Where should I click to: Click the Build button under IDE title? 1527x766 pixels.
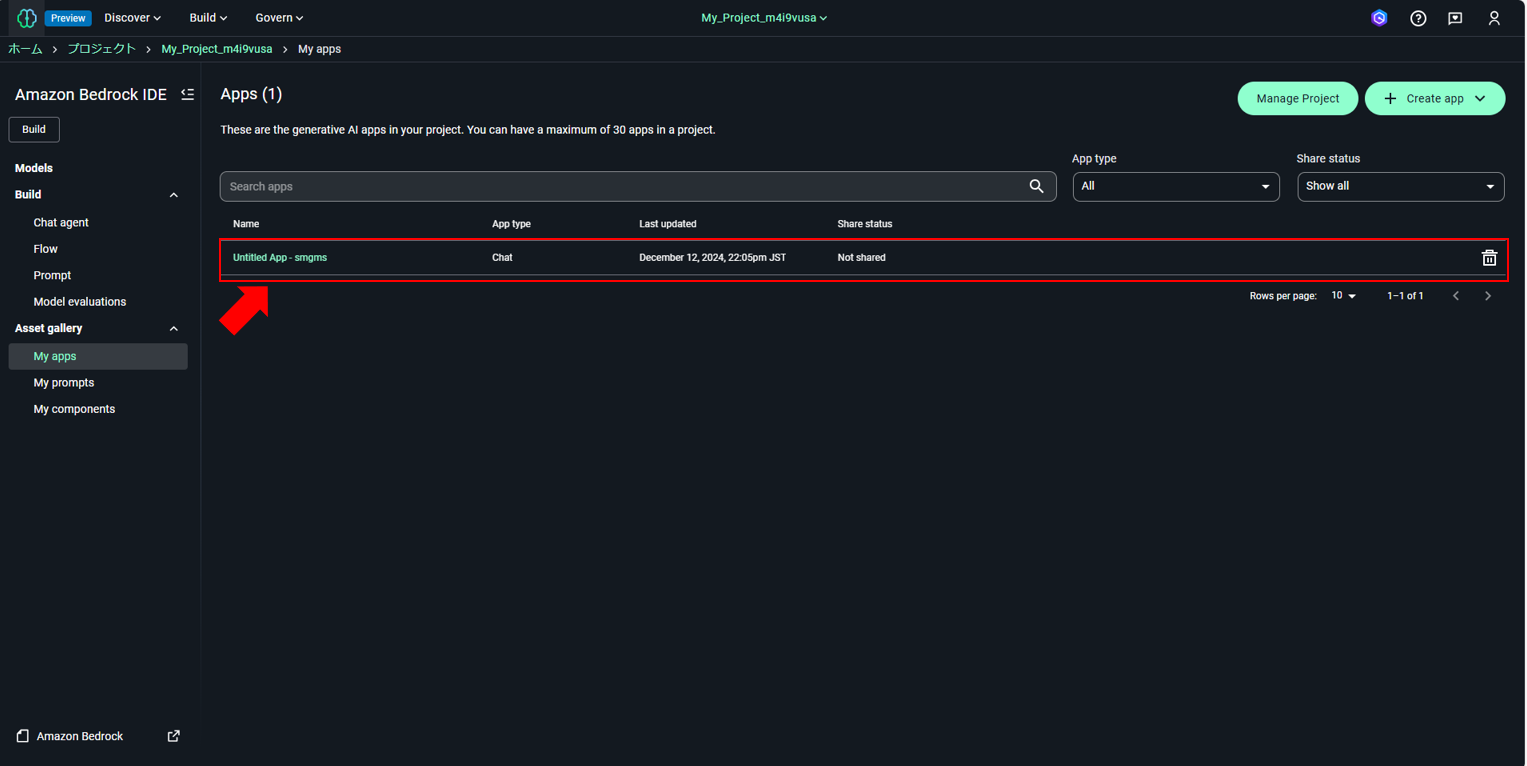click(34, 129)
